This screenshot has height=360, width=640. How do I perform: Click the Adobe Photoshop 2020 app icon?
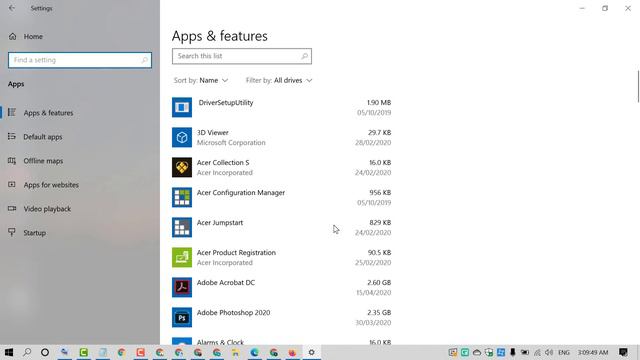[x=182, y=318]
